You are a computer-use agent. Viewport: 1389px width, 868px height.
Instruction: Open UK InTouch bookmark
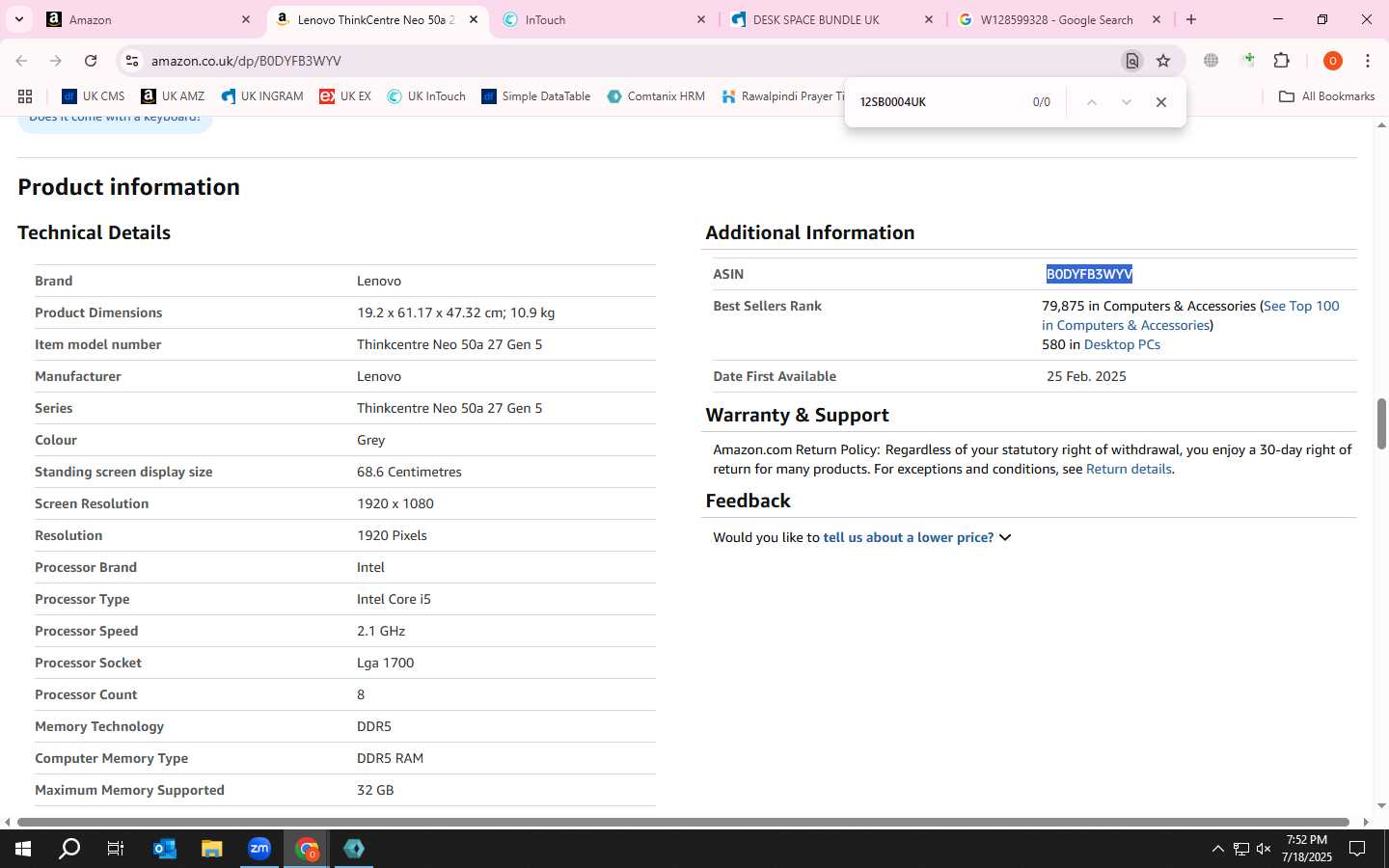[x=426, y=96]
